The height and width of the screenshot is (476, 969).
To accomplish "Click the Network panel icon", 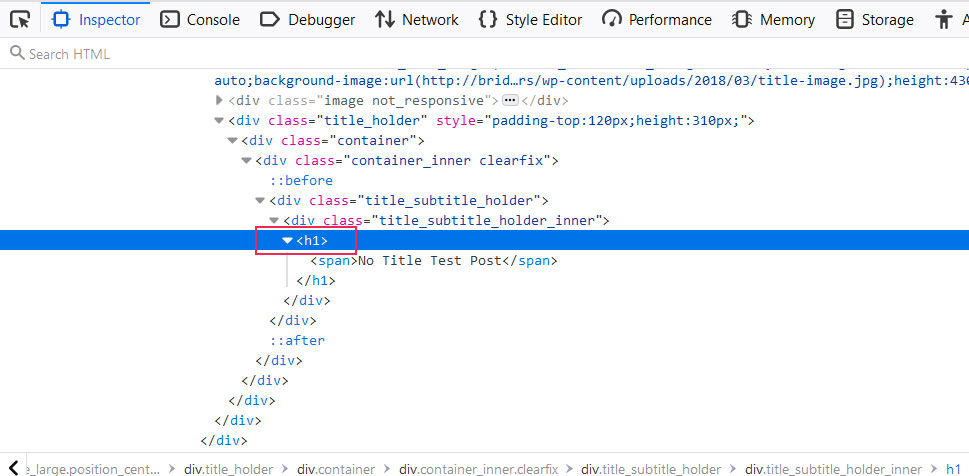I will 385,19.
